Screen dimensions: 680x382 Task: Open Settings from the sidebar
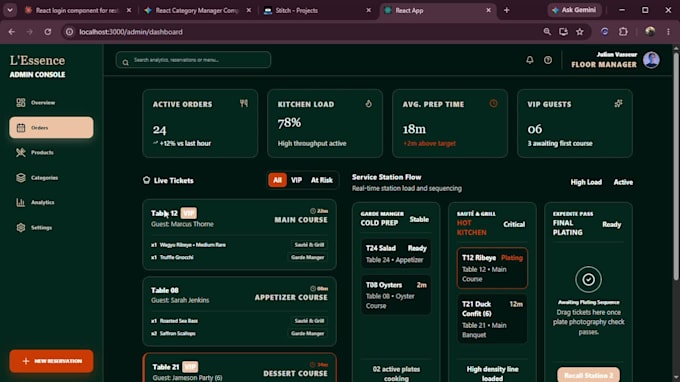(51, 228)
